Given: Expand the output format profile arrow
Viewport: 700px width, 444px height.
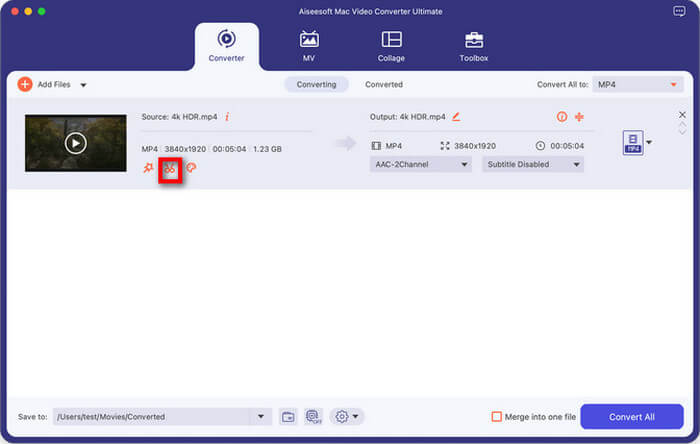Looking at the screenshot, I should pyautogui.click(x=649, y=142).
